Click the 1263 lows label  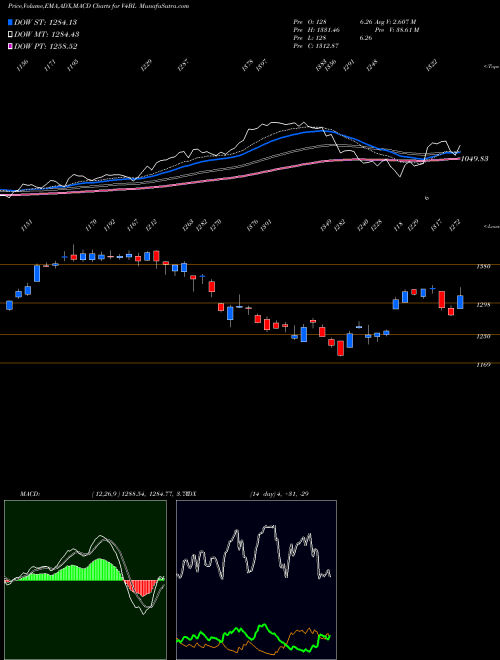click(x=188, y=226)
